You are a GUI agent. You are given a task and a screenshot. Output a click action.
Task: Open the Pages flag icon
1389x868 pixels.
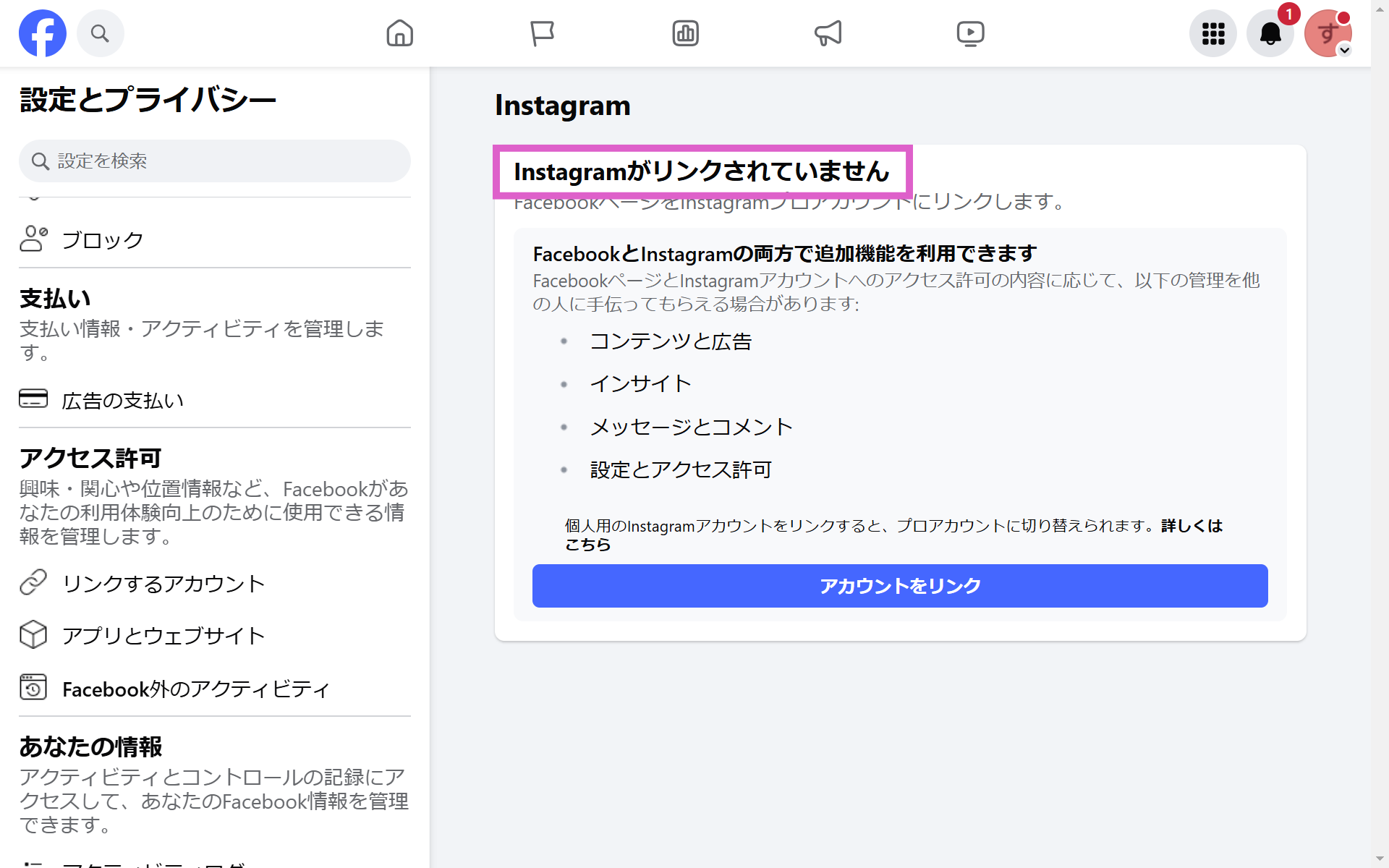542,33
